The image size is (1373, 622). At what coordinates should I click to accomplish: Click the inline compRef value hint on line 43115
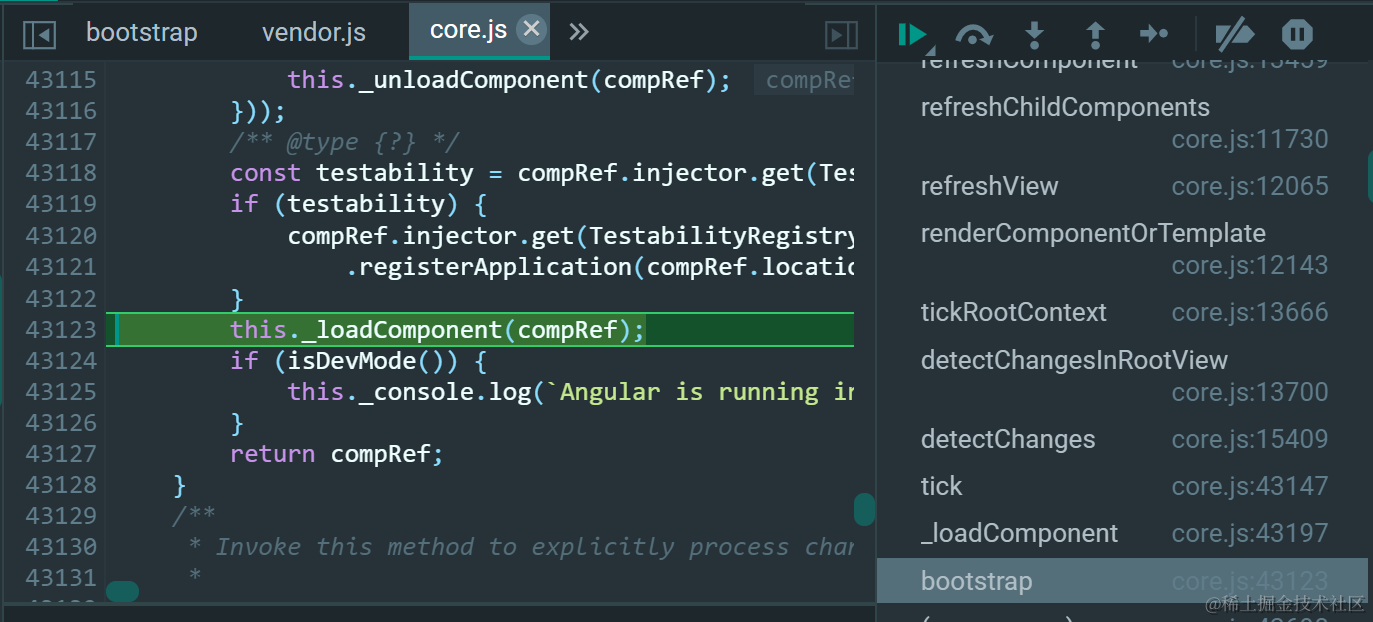(x=804, y=80)
